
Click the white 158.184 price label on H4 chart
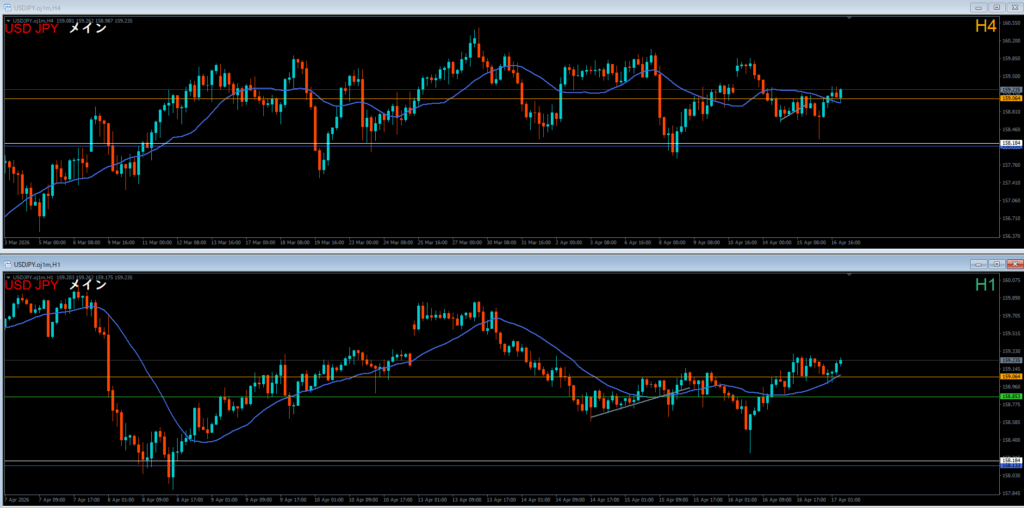[1010, 144]
